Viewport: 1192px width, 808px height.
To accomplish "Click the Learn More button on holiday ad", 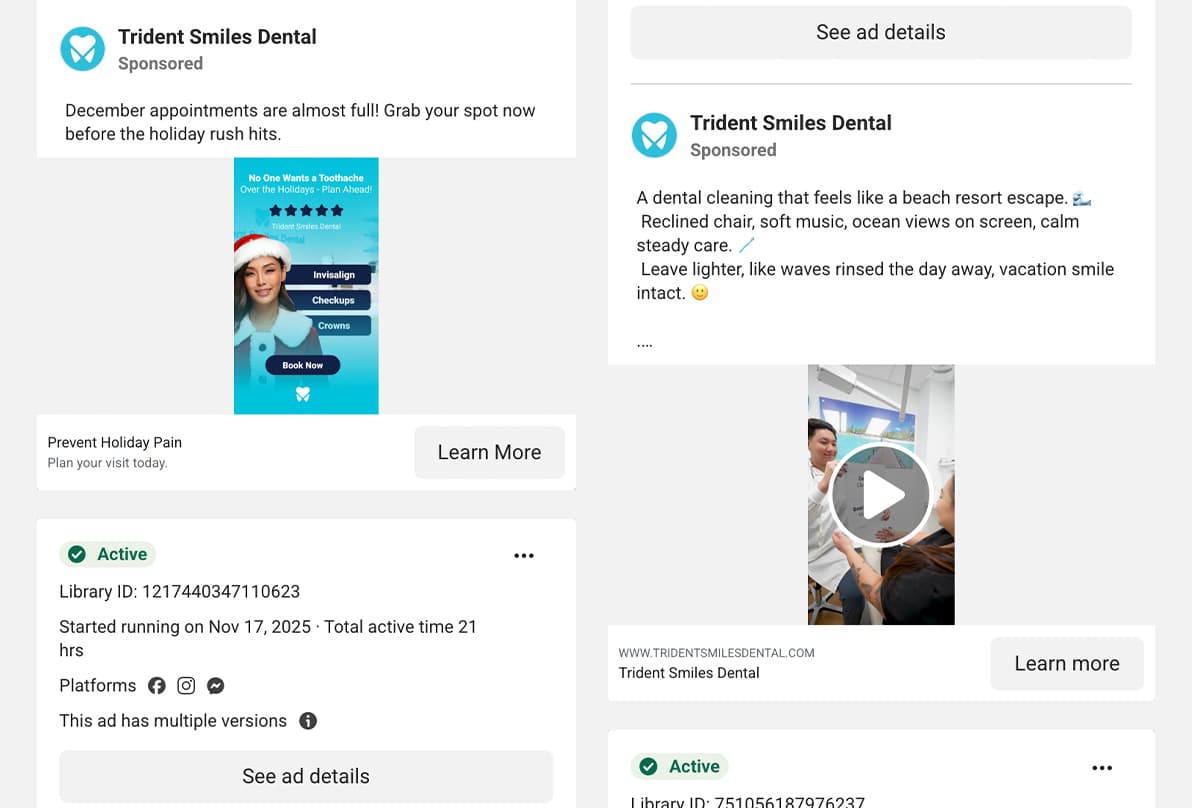I will click(x=490, y=452).
